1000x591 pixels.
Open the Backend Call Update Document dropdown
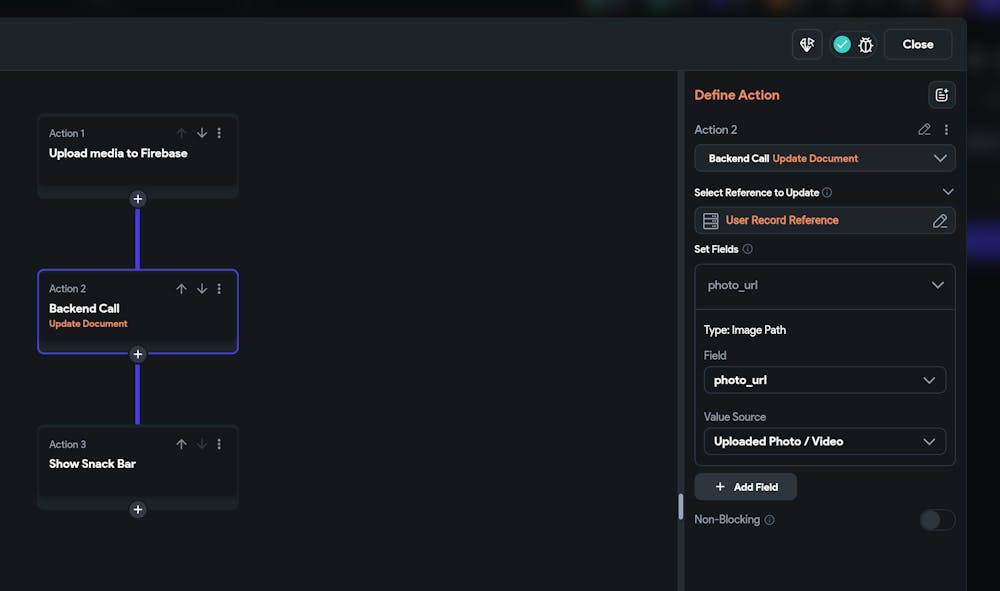click(824, 158)
